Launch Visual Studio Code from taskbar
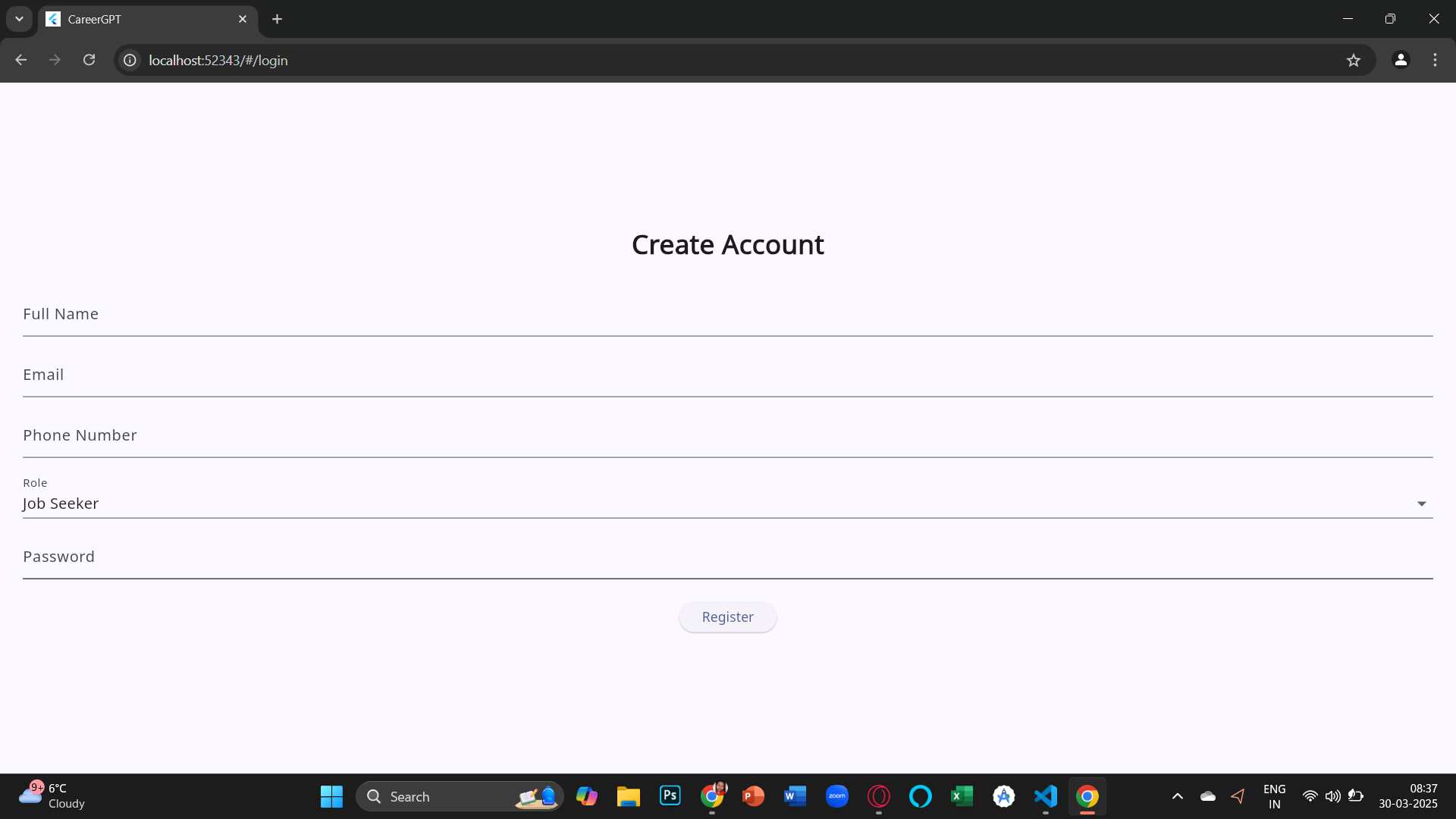 [x=1045, y=795]
